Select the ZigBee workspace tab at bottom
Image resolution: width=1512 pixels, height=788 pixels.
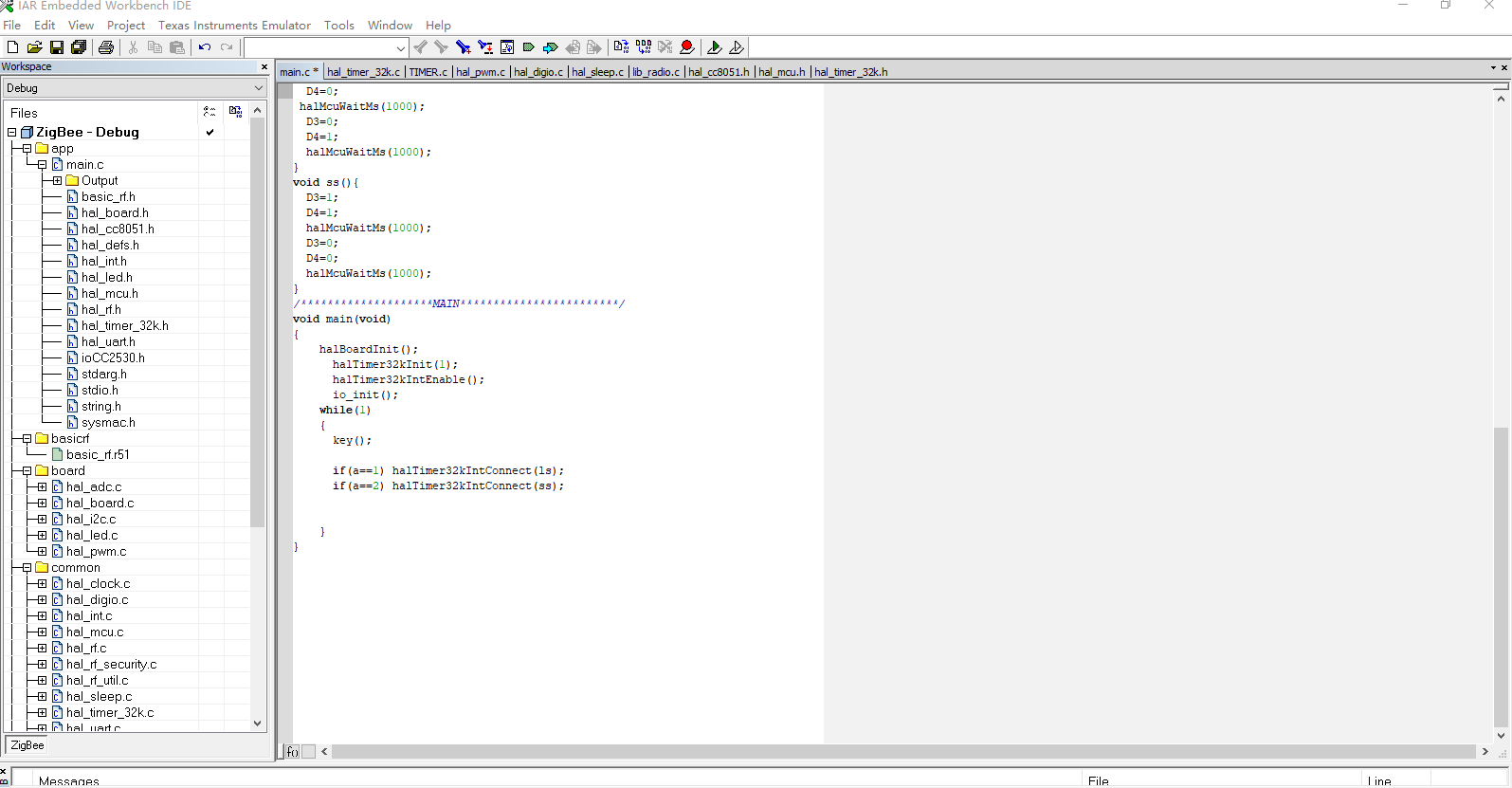point(27,746)
